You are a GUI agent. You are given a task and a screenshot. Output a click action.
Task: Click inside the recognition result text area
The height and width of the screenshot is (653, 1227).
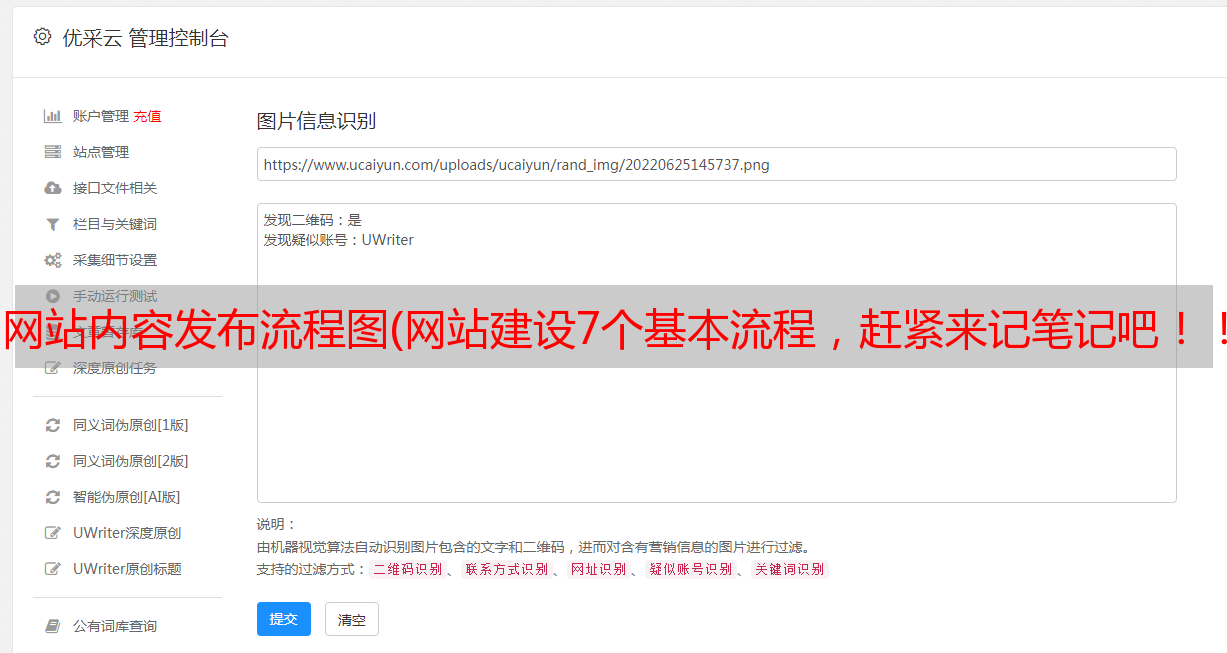point(716,353)
